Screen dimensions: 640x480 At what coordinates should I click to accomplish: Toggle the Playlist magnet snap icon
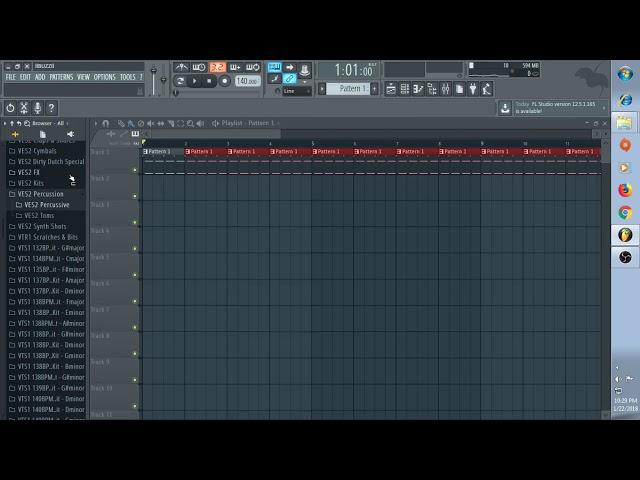point(106,123)
